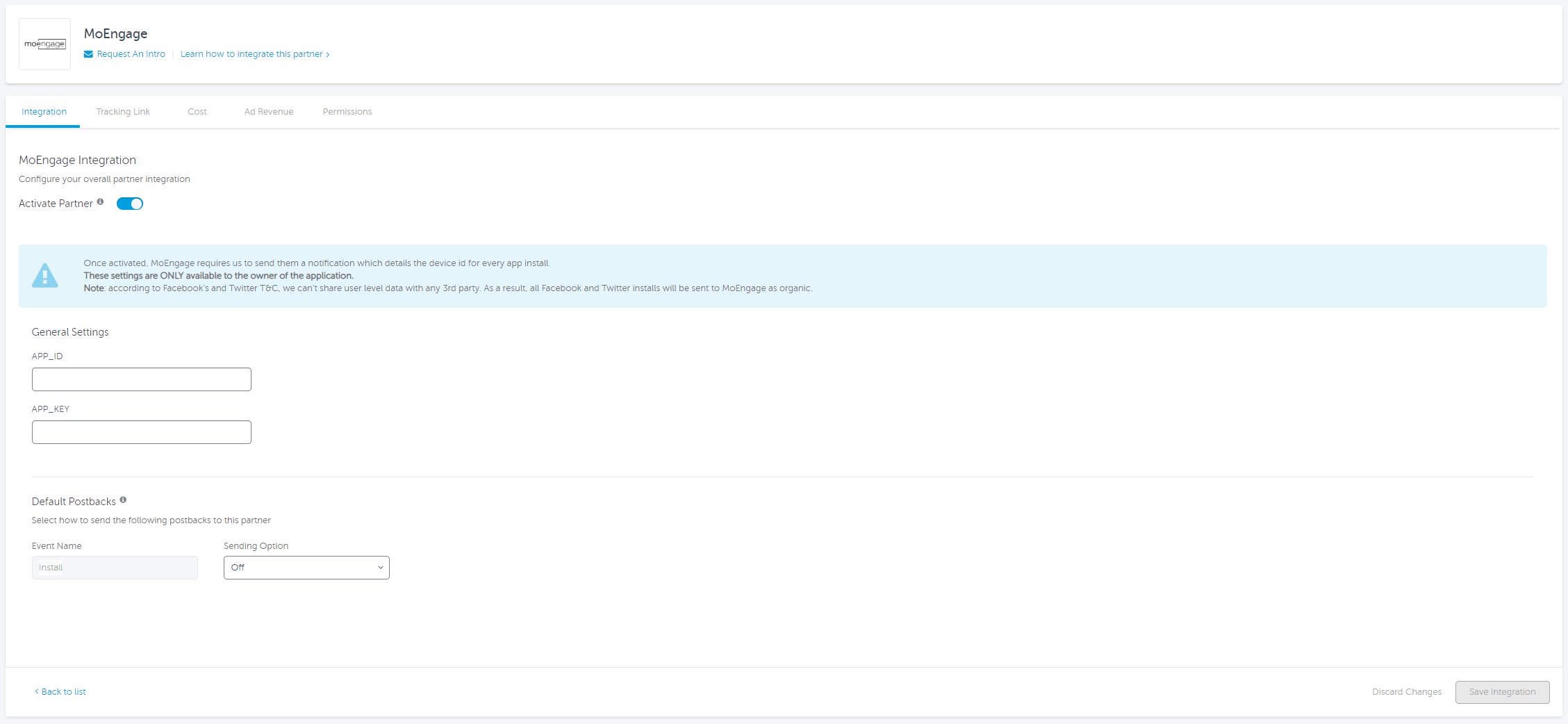
Task: Click the General Settings heading
Action: [x=70, y=332]
